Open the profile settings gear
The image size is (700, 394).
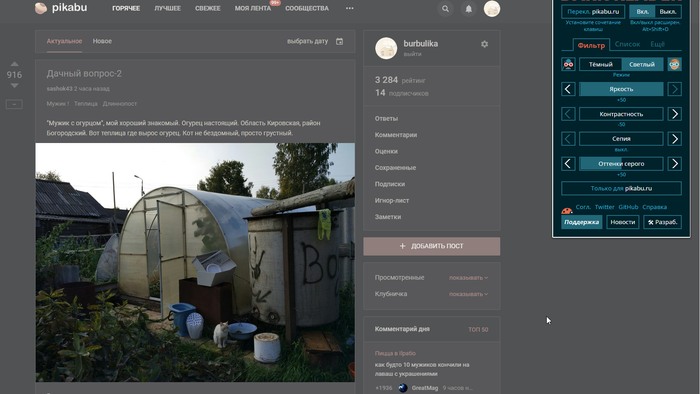click(x=484, y=44)
